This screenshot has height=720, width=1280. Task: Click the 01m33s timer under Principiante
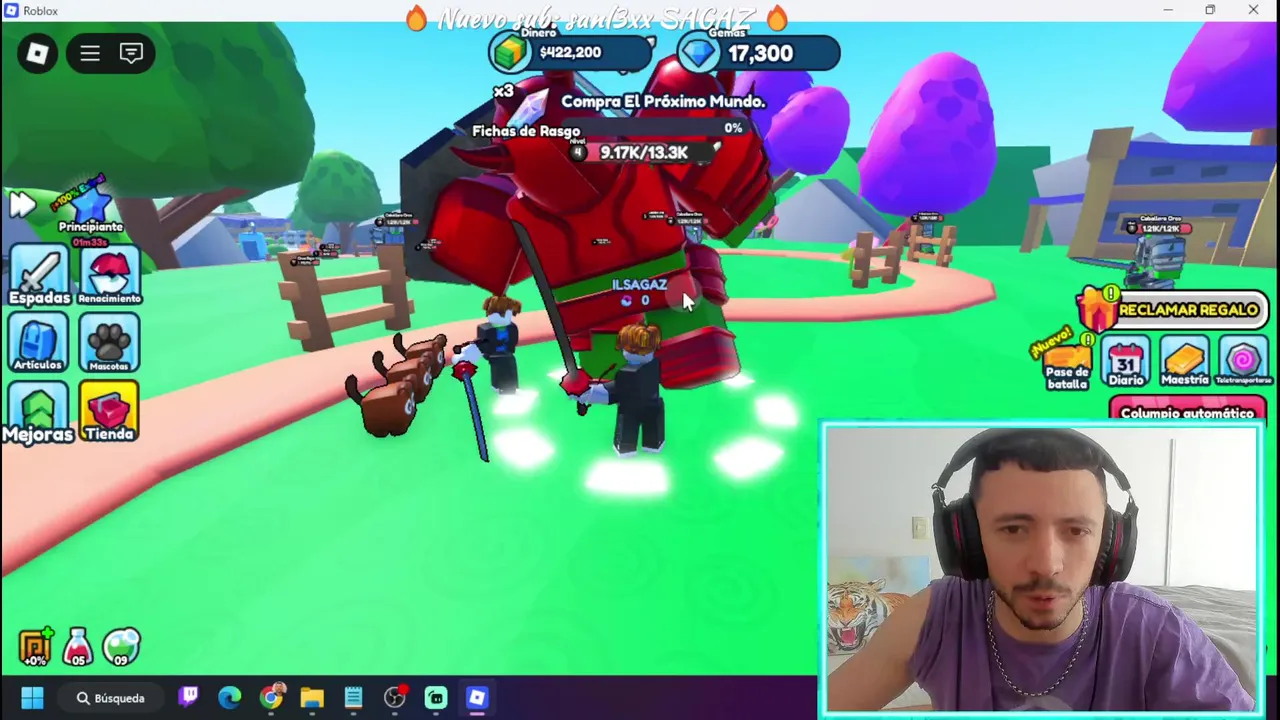(x=90, y=243)
